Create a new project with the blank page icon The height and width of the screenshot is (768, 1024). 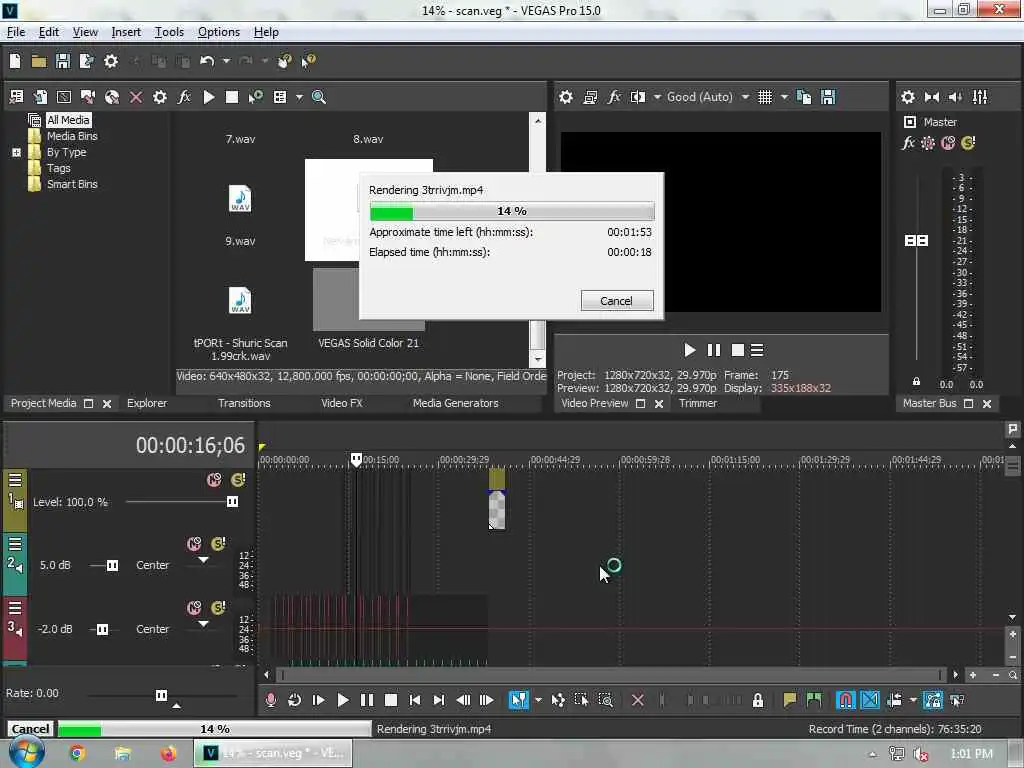pos(15,61)
